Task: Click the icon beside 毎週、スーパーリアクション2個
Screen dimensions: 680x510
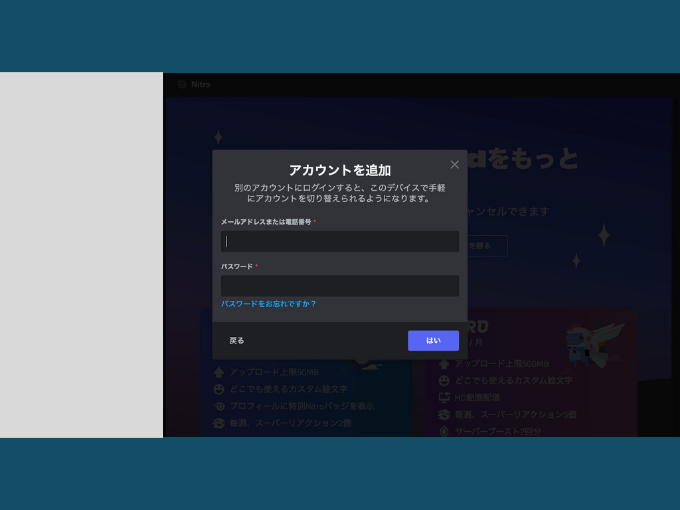Action: coord(219,423)
